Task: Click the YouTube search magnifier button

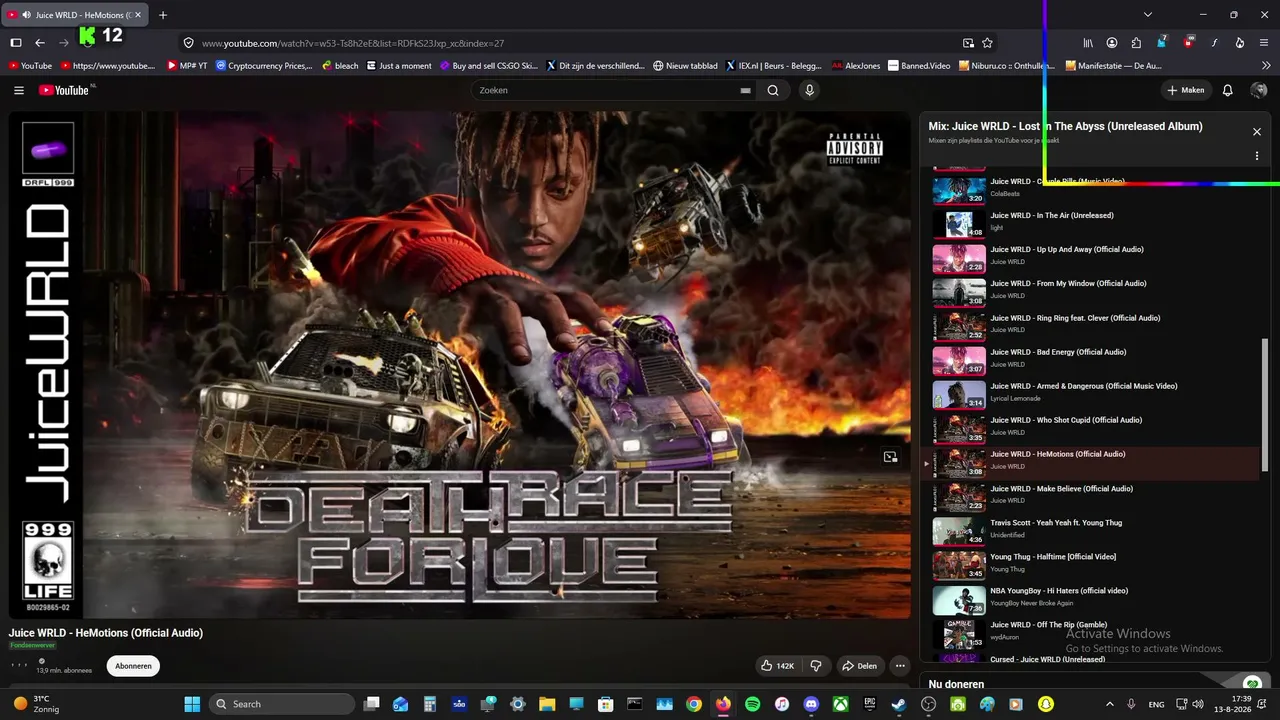Action: 773,90
